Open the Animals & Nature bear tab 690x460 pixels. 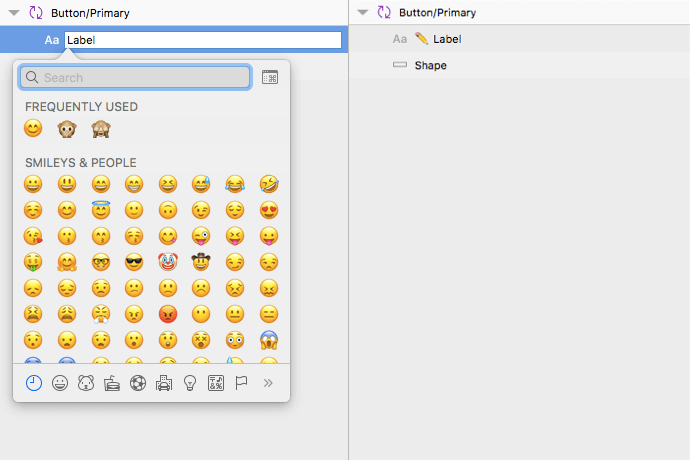point(86,383)
